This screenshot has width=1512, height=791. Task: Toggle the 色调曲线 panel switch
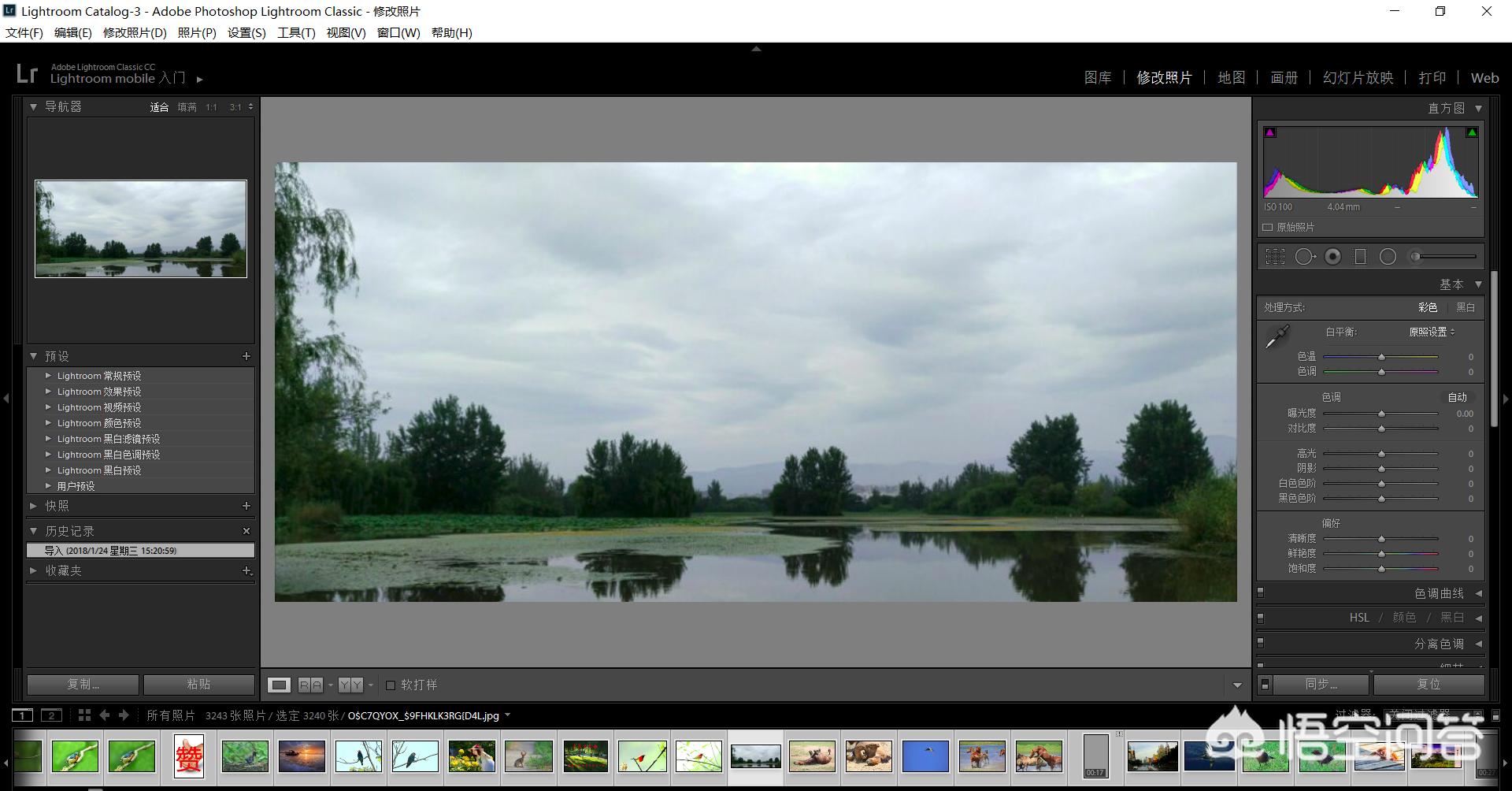[x=1261, y=592]
